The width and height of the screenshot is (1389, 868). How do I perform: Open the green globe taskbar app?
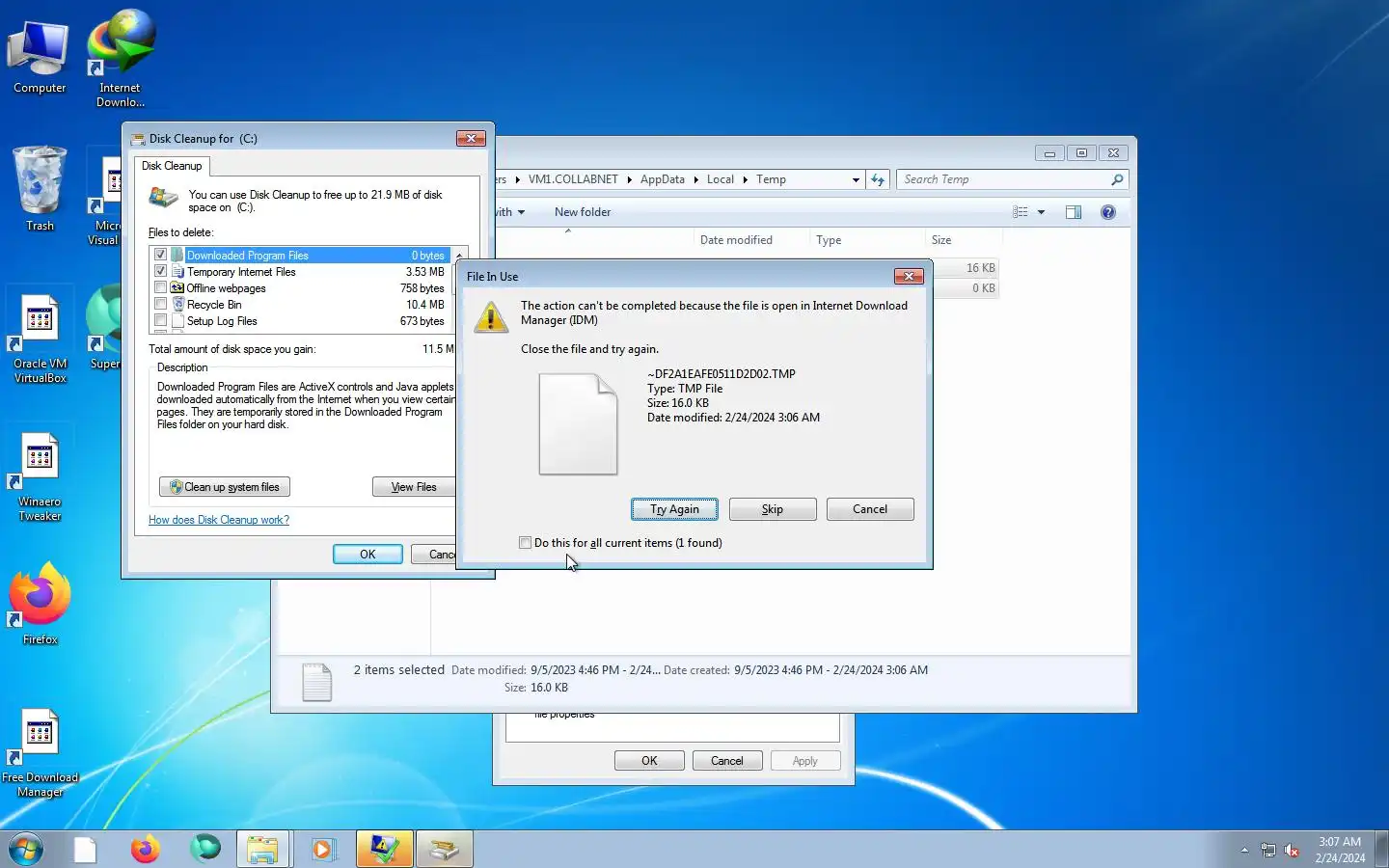[204, 850]
